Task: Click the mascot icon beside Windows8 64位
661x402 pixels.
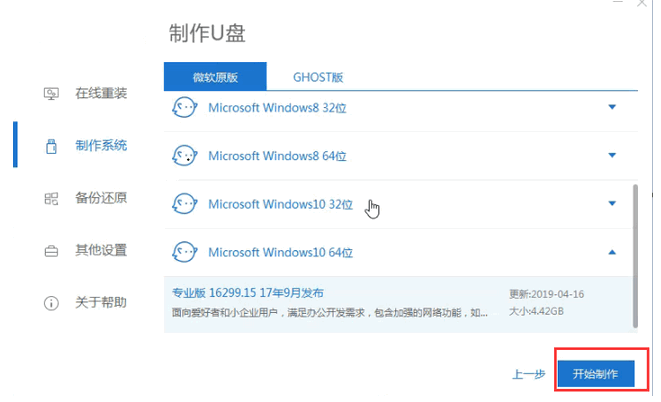Action: pyautogui.click(x=185, y=155)
